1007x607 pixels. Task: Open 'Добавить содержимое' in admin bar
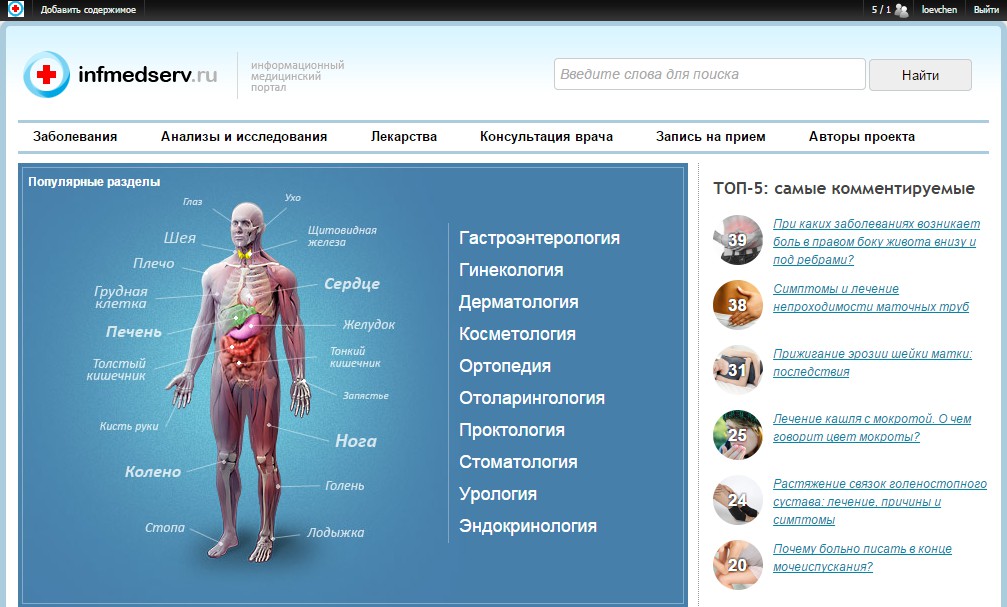click(x=88, y=10)
